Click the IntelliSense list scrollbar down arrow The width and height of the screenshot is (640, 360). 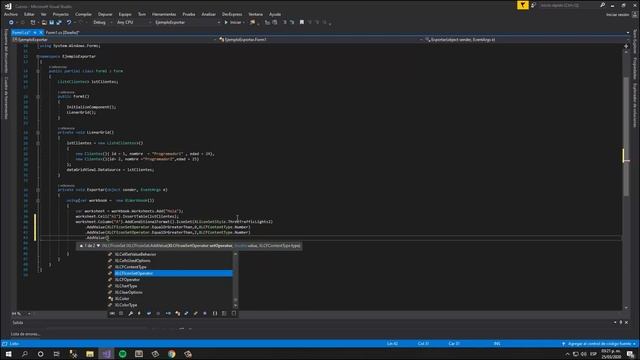tap(235, 306)
